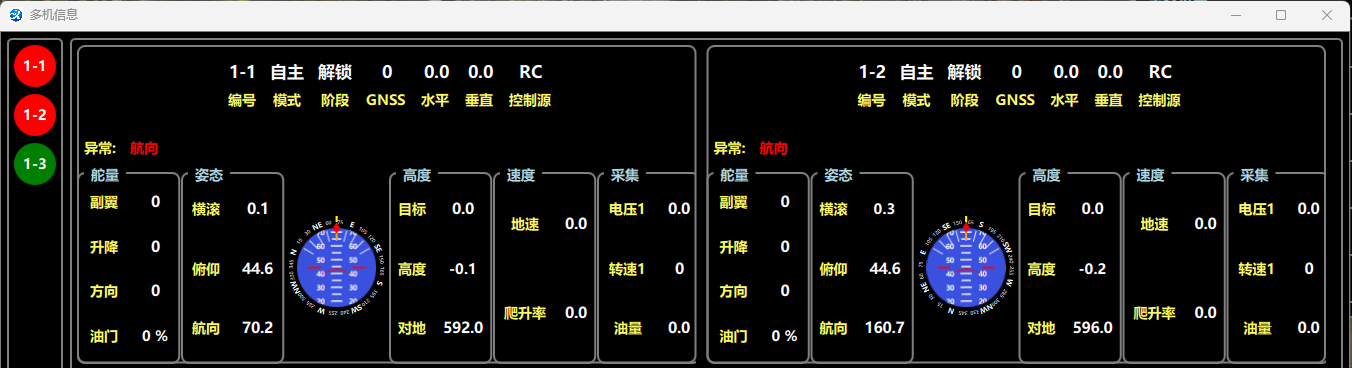Click the 1-2 header number text
Screen dimensions: 1352x368
tap(872, 72)
